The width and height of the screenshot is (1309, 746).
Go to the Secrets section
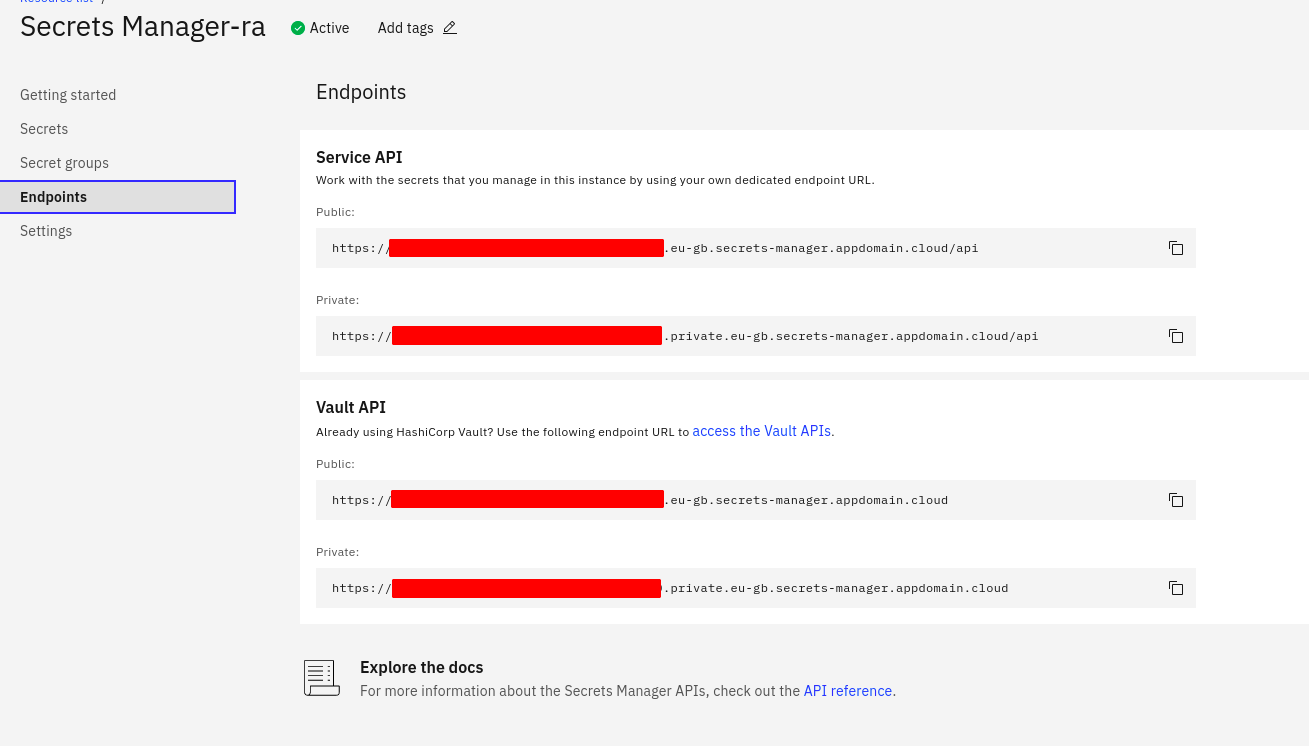pyautogui.click(x=44, y=129)
